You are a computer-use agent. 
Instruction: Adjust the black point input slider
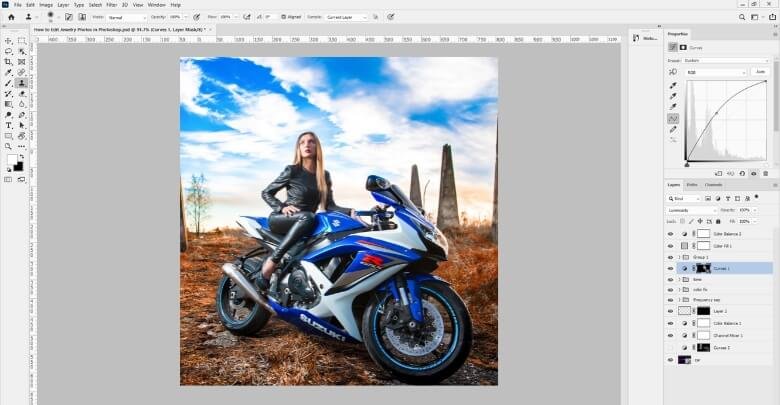[687, 164]
